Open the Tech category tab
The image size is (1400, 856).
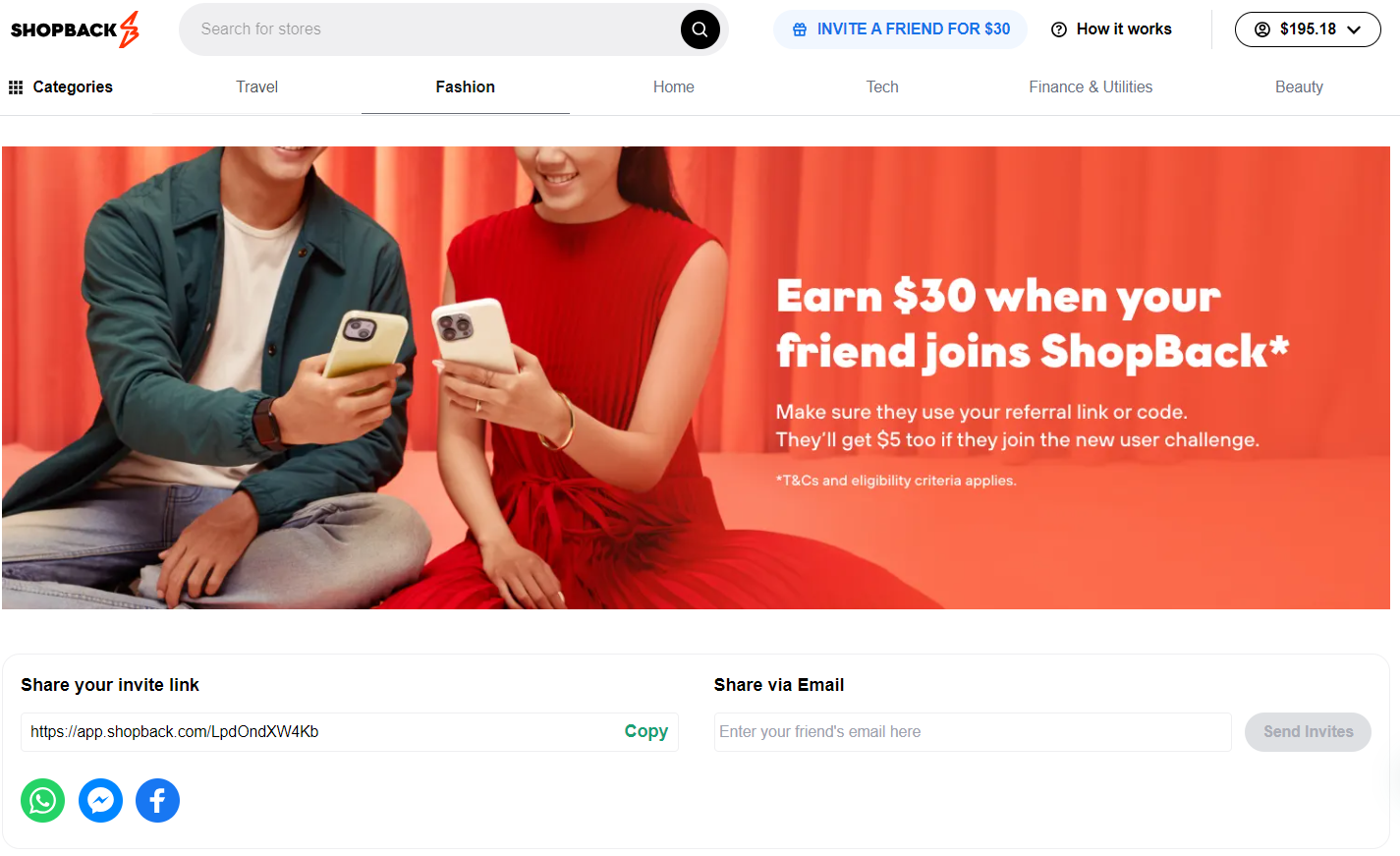coord(882,87)
